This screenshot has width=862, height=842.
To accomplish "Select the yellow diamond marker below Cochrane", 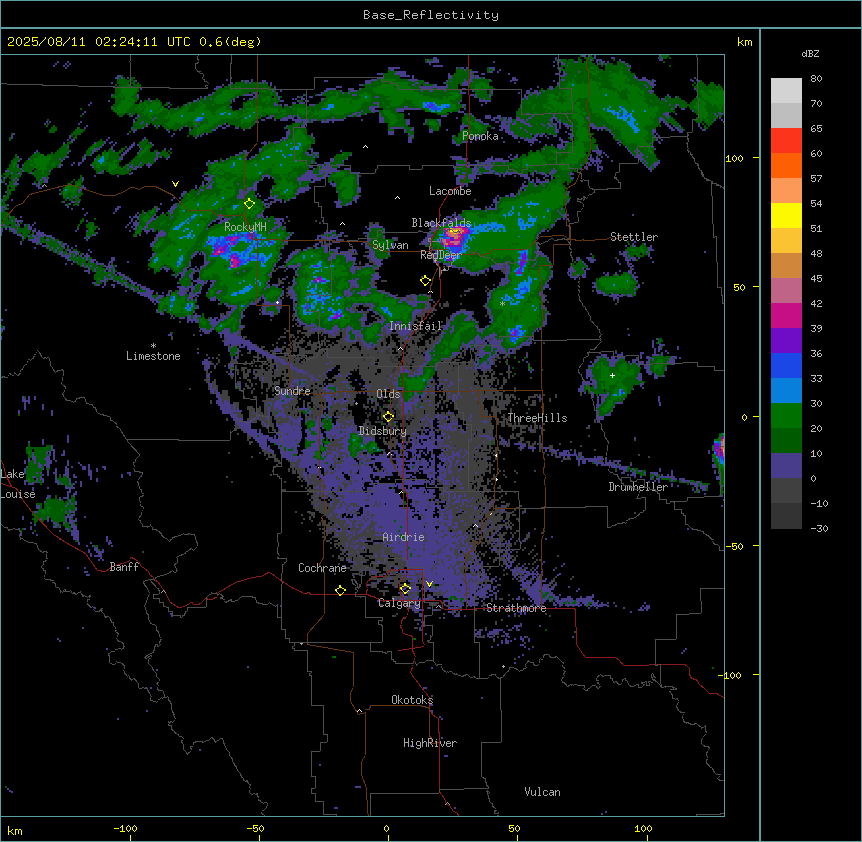I will click(x=340, y=590).
